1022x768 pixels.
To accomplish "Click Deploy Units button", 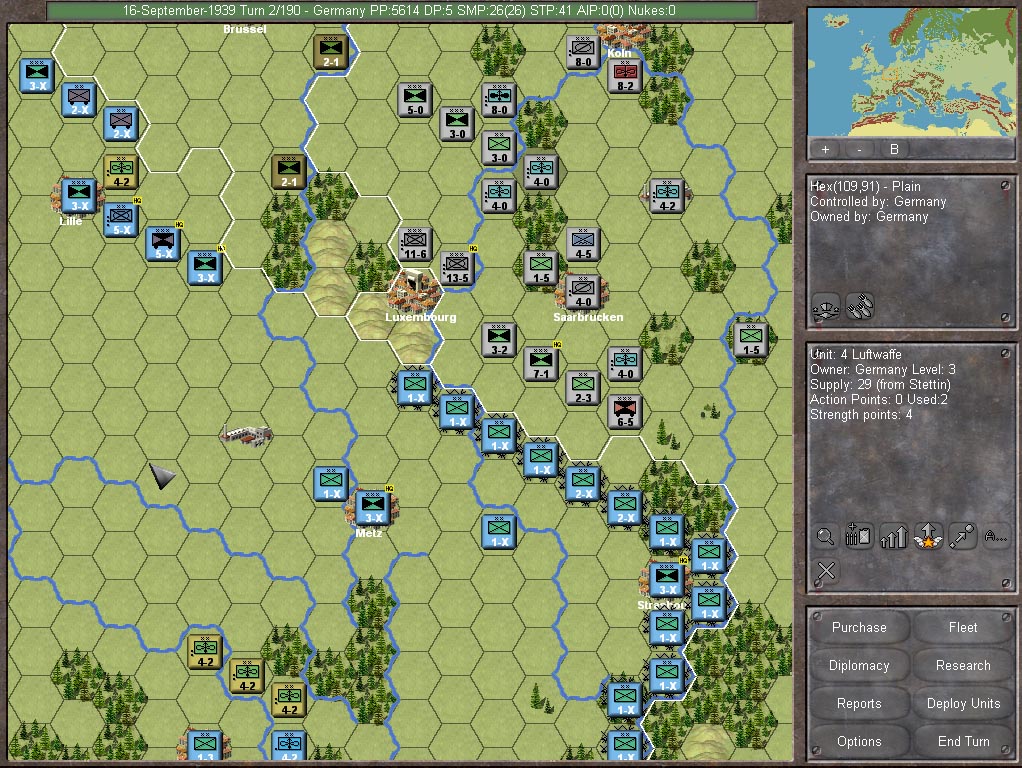I will point(963,703).
